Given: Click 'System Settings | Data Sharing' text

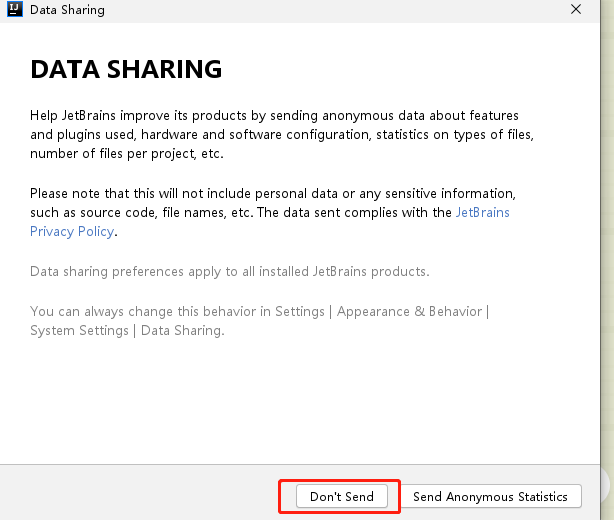Looking at the screenshot, I should (127, 330).
